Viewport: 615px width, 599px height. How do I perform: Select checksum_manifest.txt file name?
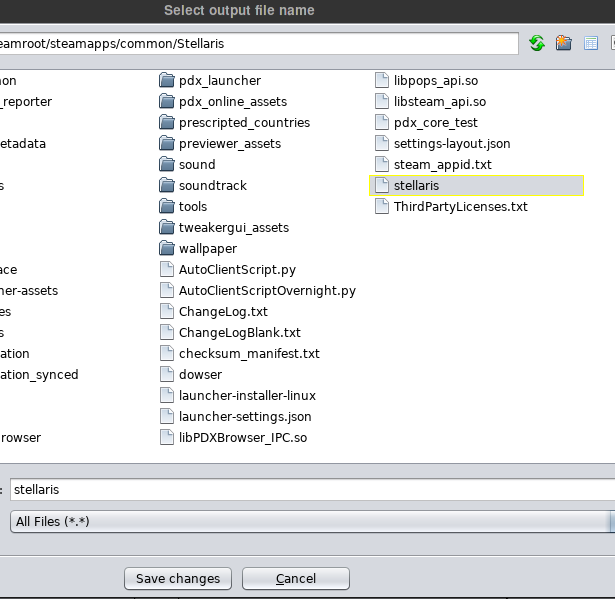click(249, 353)
